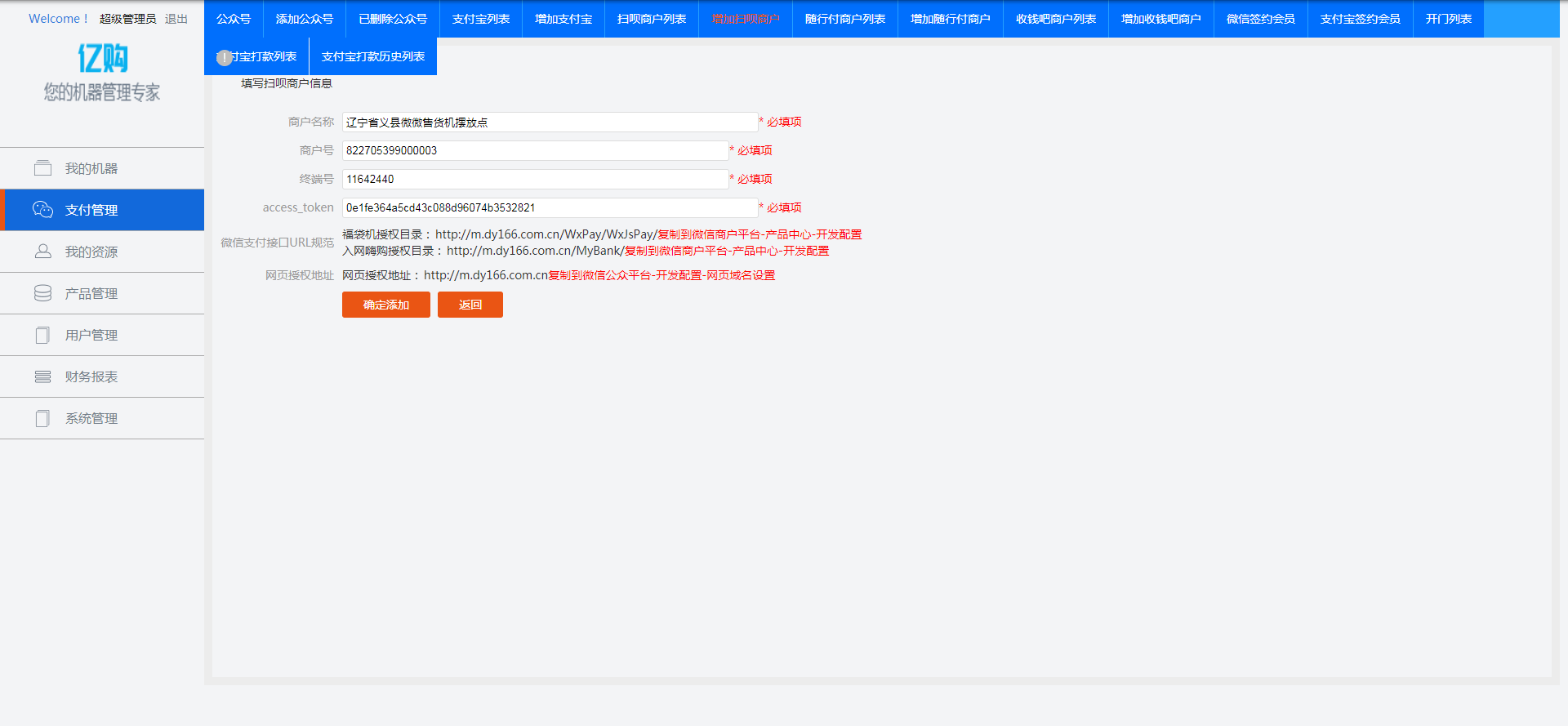1568x726 pixels.
Task: Open 我的资源 via its person icon
Action: [x=42, y=252]
